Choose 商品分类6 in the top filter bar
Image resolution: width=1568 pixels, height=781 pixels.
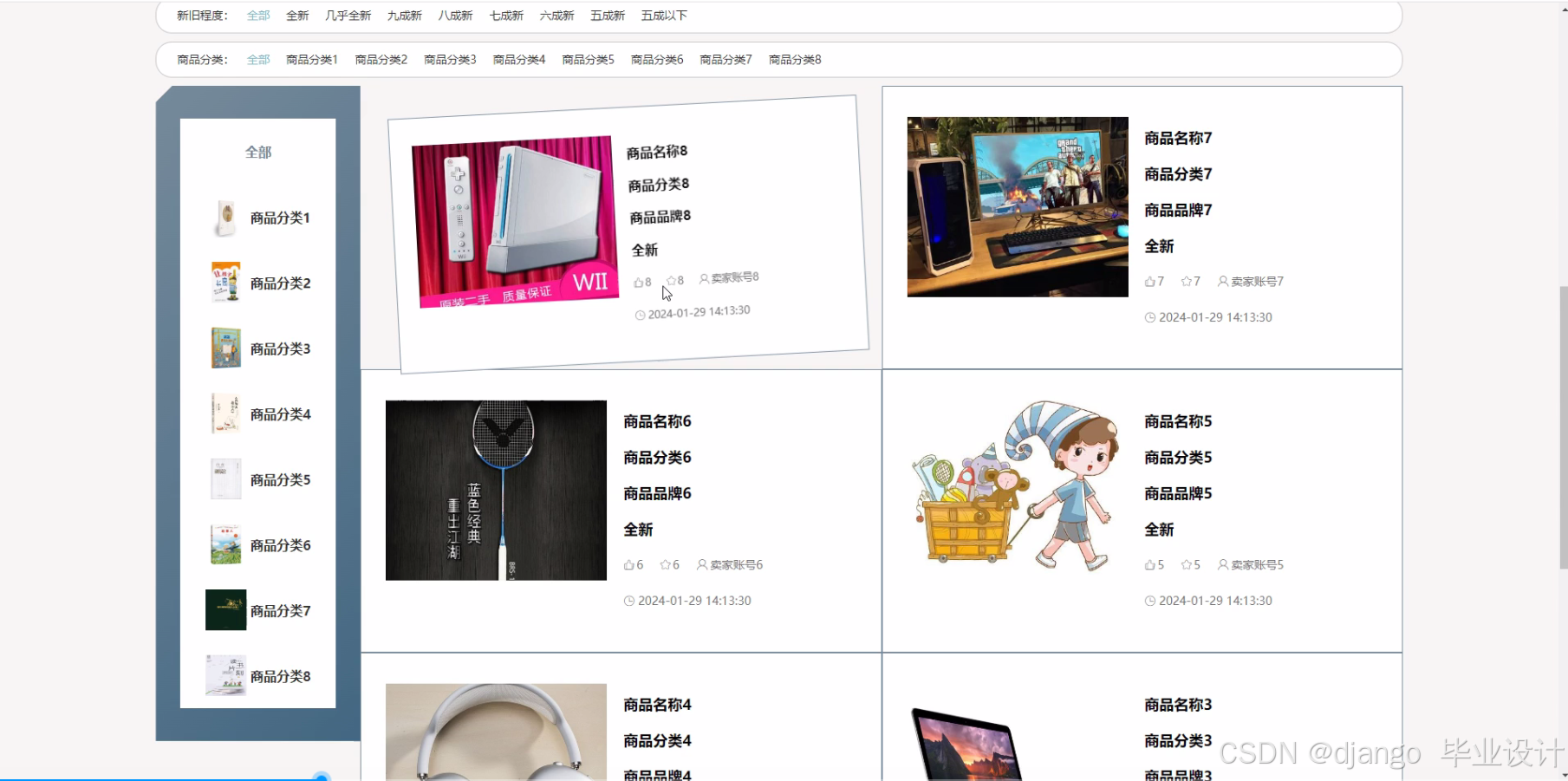click(657, 60)
